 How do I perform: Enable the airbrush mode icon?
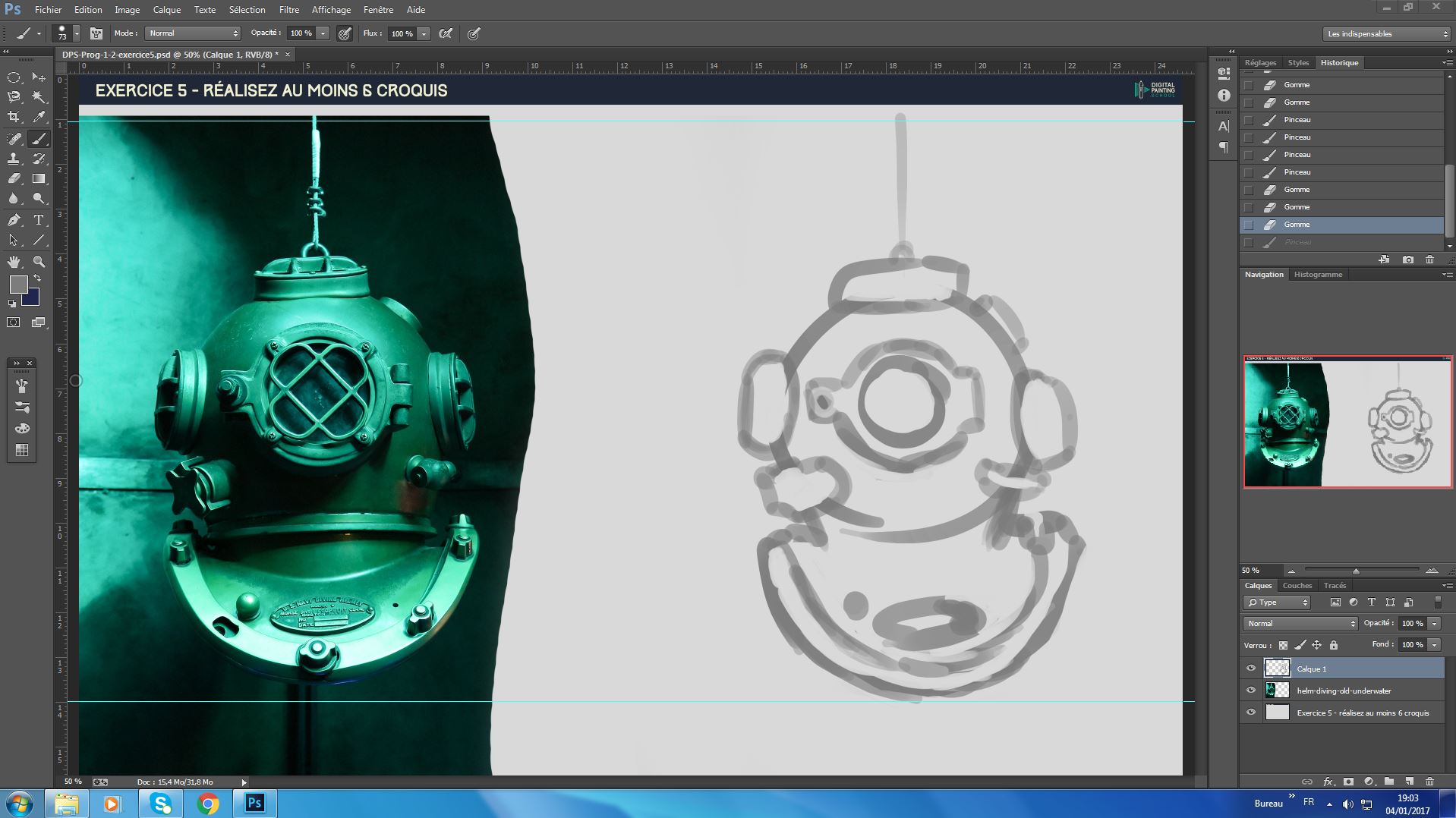click(x=446, y=33)
